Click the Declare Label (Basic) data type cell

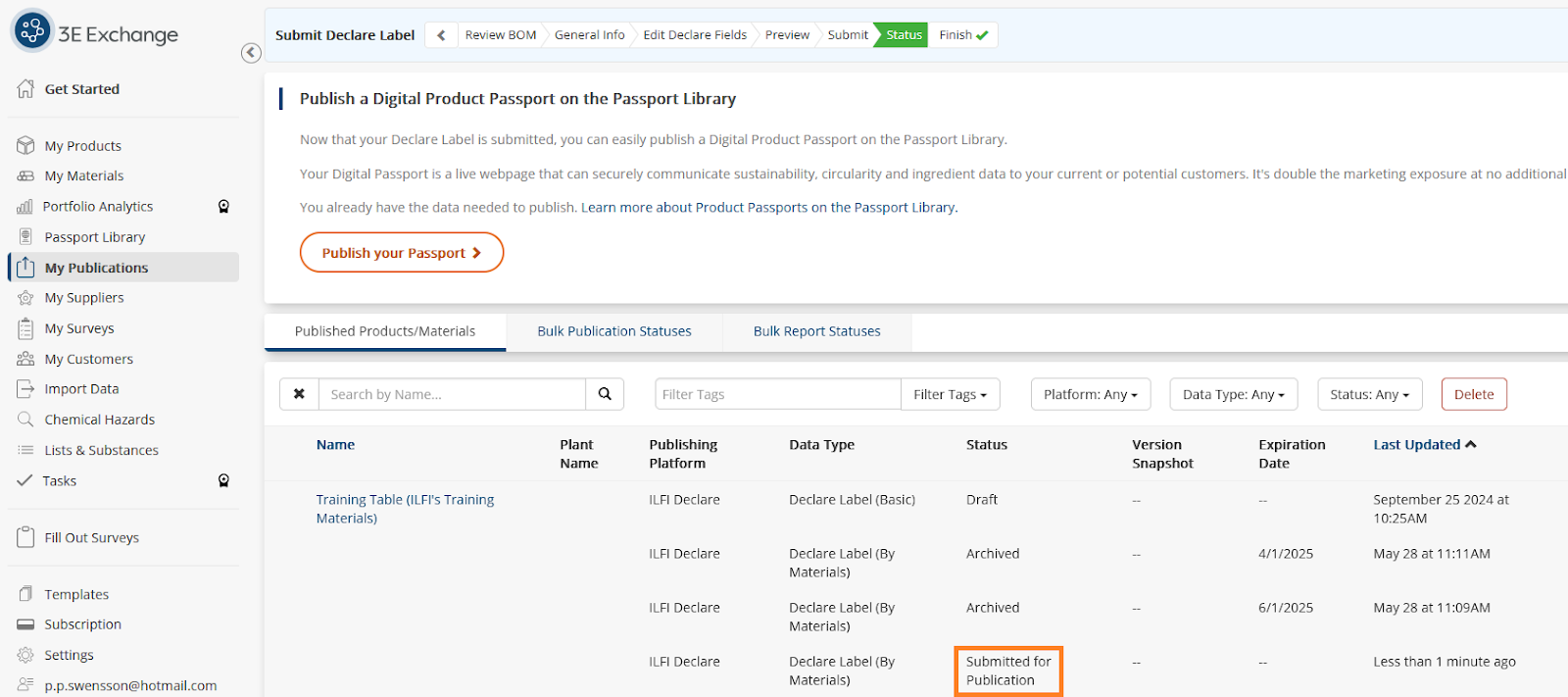pos(852,499)
